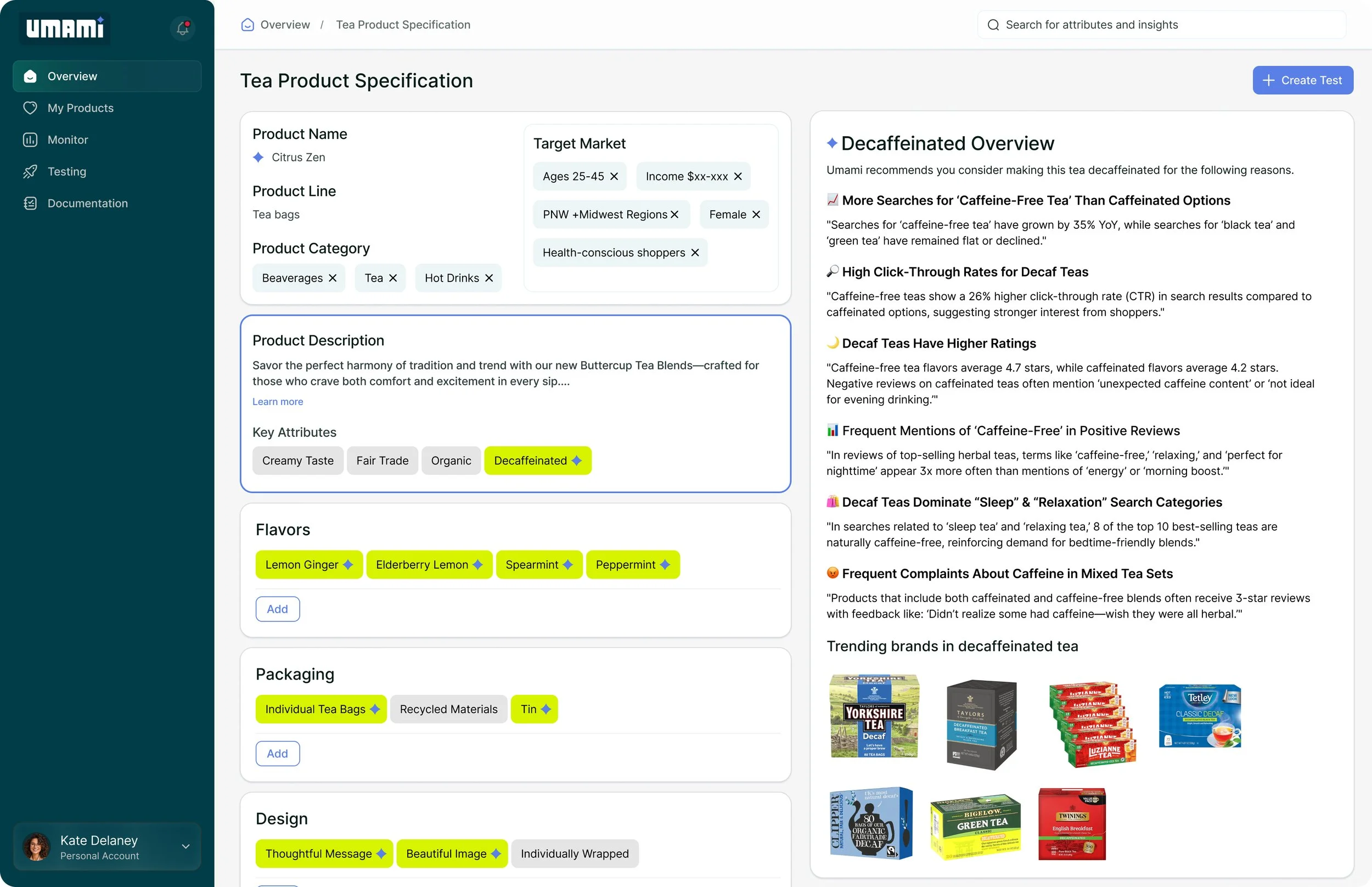Click the Umami logo
Image resolution: width=1372 pixels, height=887 pixels.
click(65, 27)
